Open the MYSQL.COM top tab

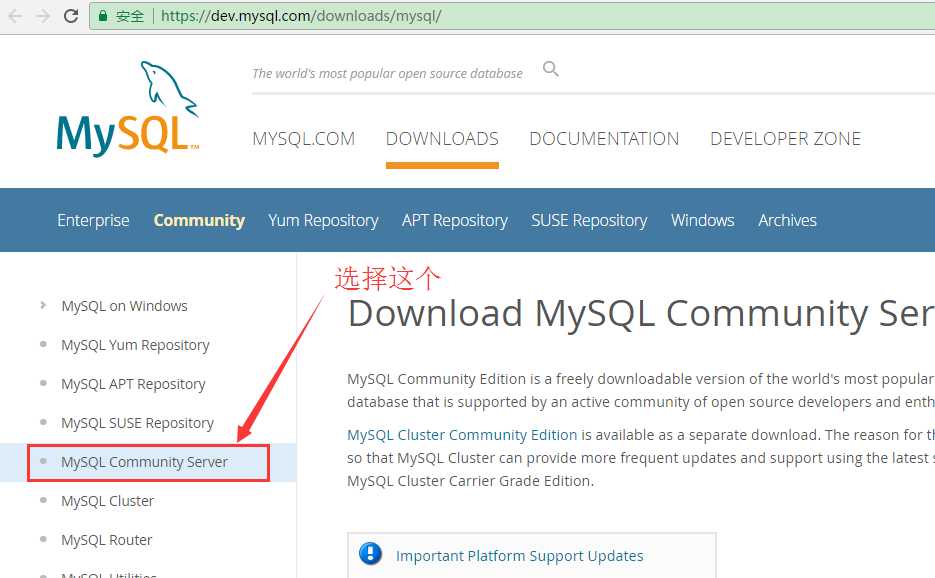(304, 138)
